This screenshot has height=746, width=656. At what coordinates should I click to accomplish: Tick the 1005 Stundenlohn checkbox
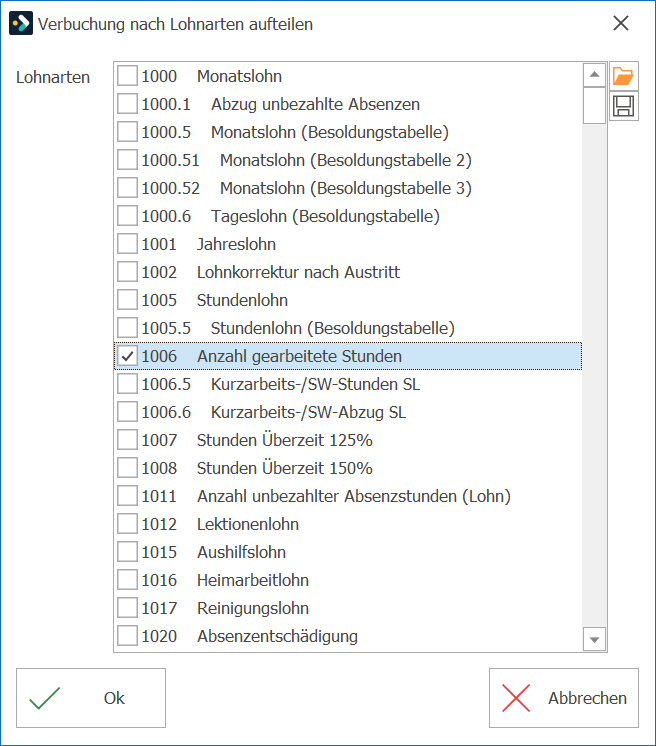pyautogui.click(x=127, y=300)
